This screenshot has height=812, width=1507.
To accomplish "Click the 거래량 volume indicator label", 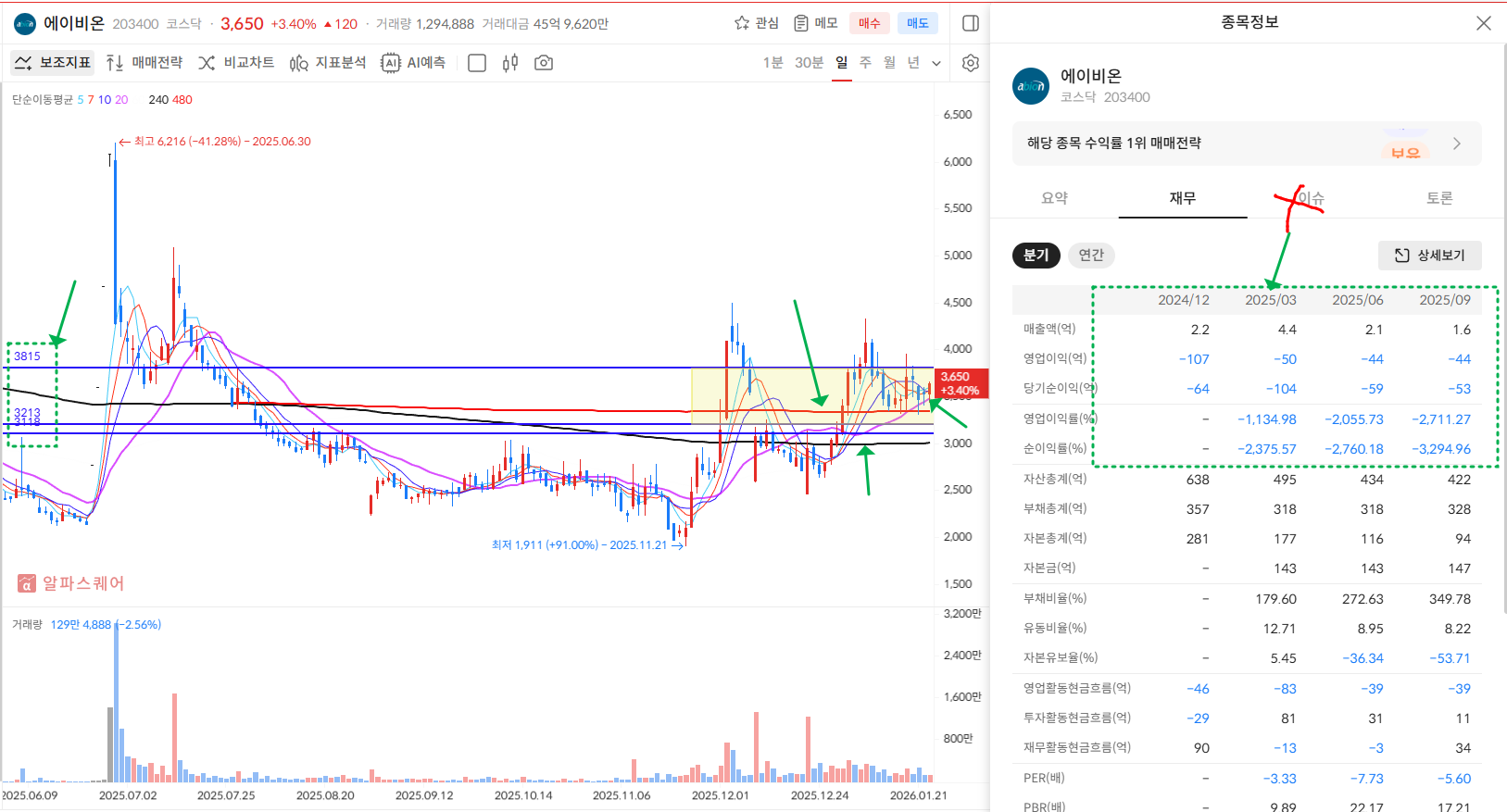I will 27,625.
